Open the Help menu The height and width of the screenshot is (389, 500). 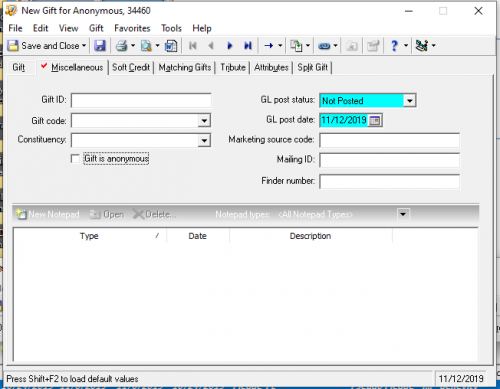coord(202,28)
